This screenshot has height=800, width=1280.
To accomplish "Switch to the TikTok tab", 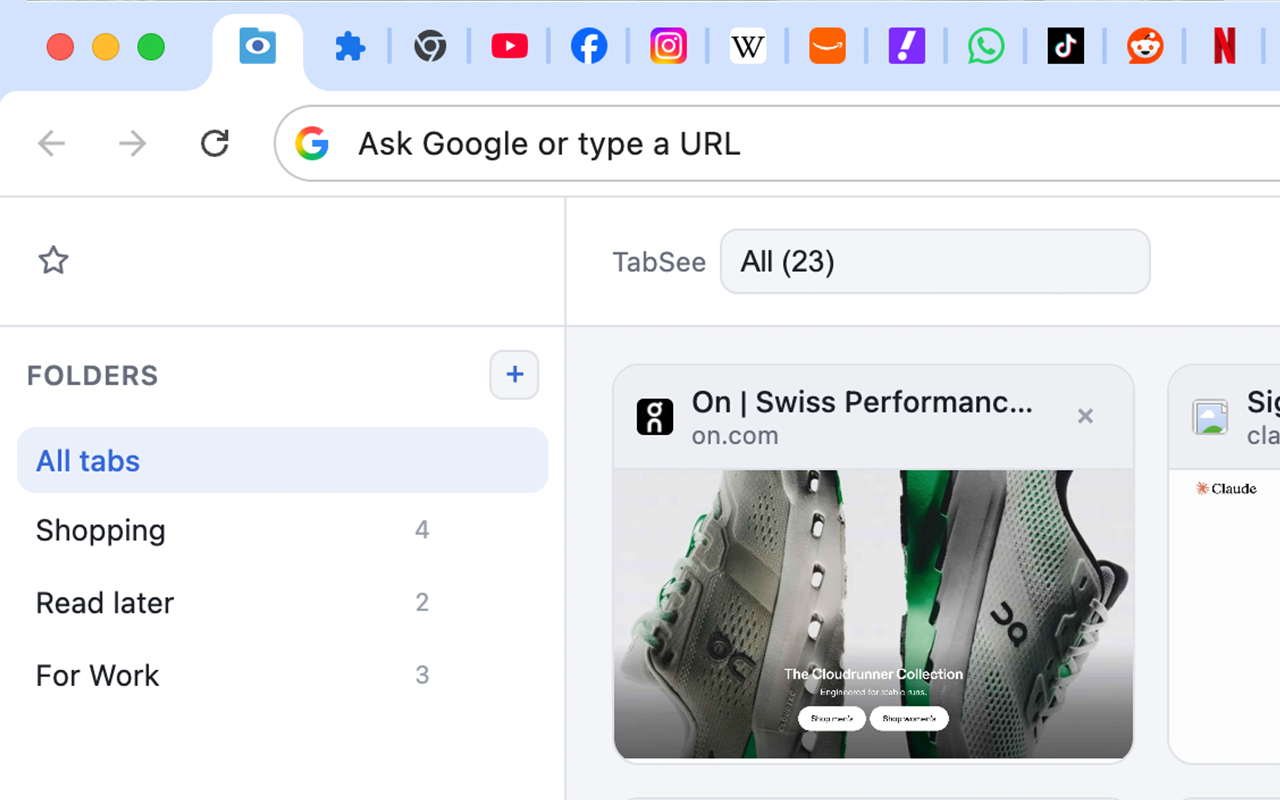I will (1066, 46).
